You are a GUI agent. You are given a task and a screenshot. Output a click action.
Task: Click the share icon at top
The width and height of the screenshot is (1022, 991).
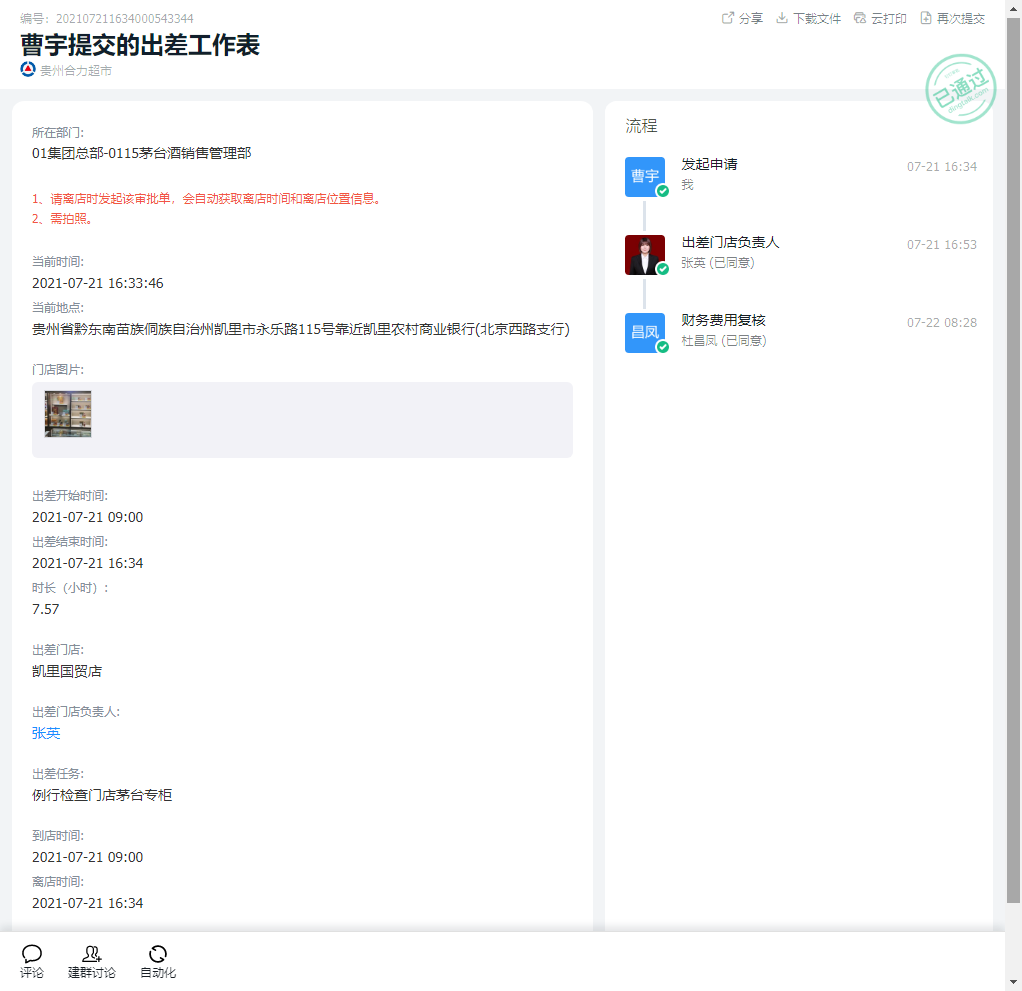click(x=728, y=18)
